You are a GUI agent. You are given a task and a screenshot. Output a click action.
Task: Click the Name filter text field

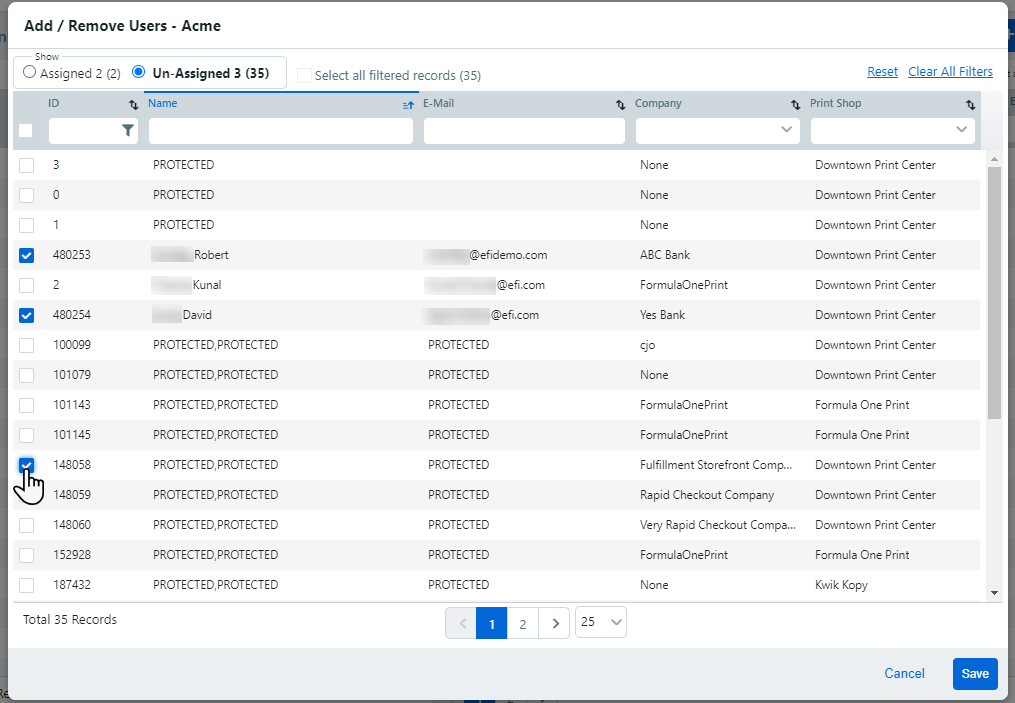click(280, 131)
